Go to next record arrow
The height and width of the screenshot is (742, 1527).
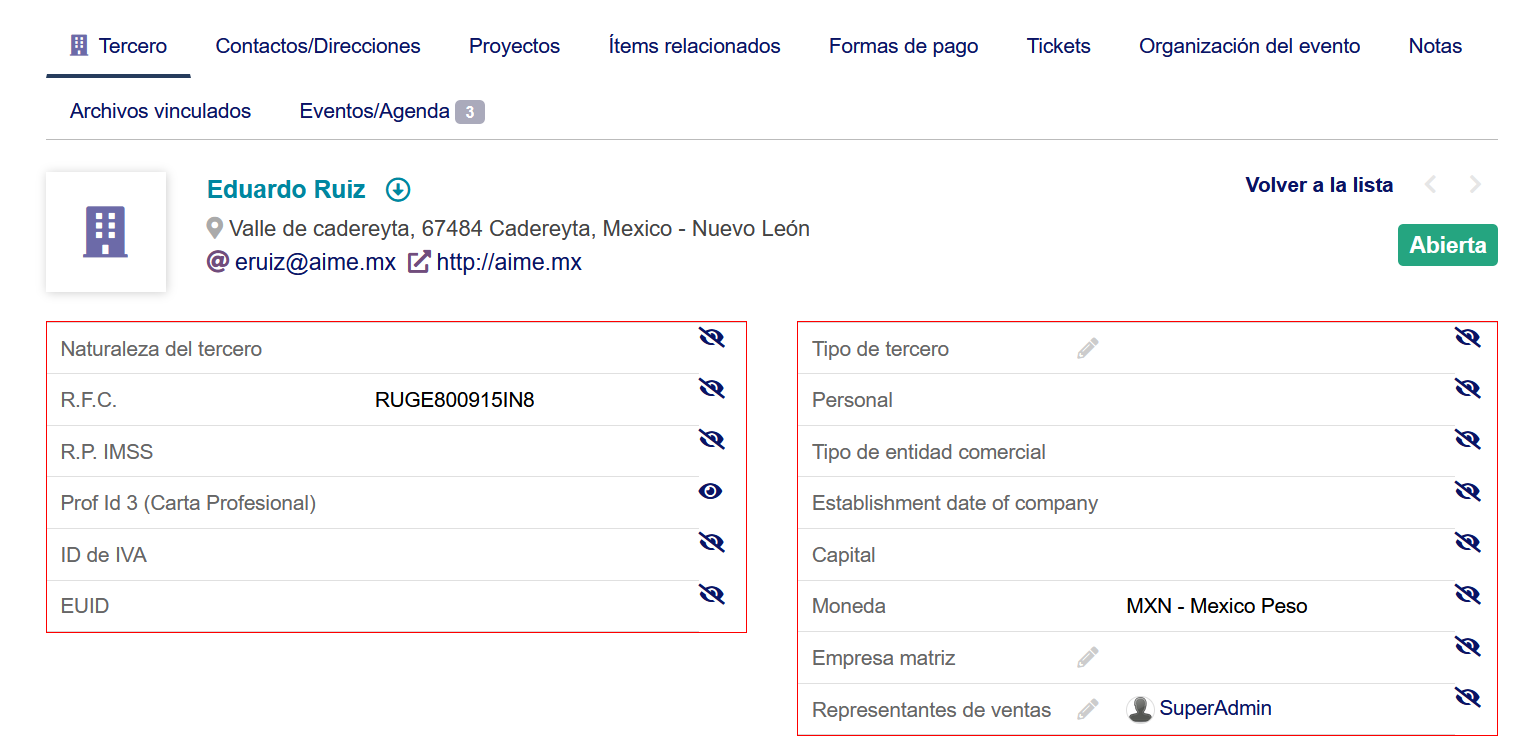(x=1475, y=185)
